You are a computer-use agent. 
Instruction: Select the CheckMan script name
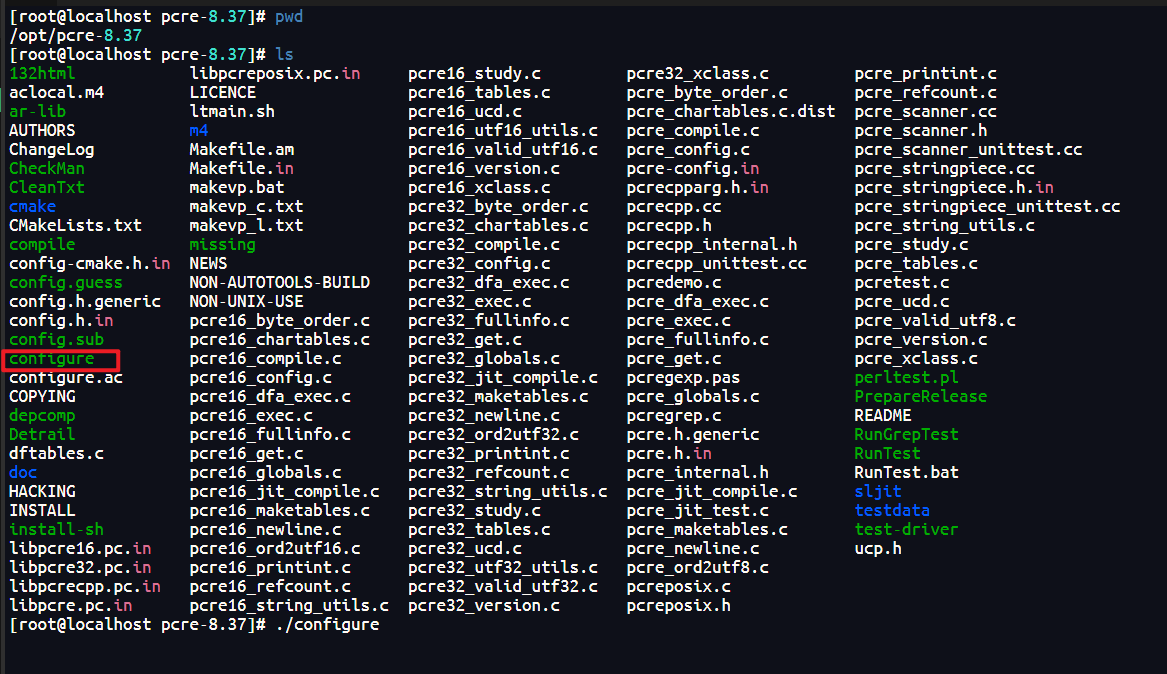tap(47, 168)
